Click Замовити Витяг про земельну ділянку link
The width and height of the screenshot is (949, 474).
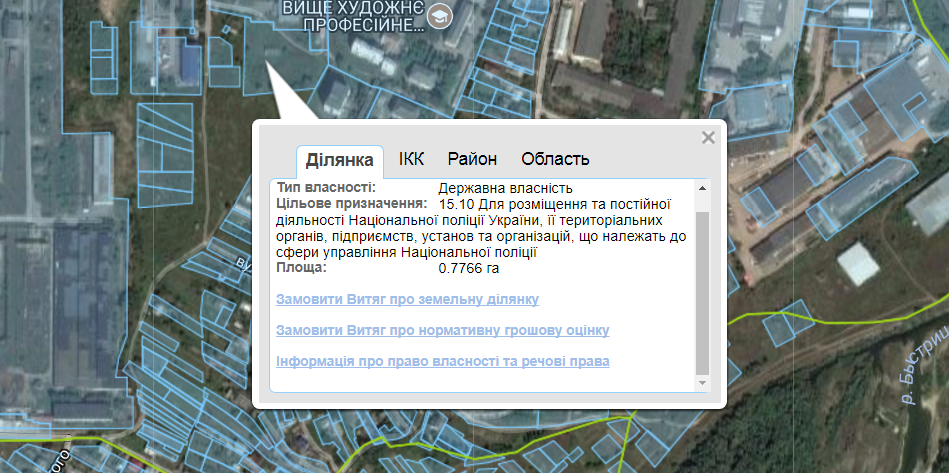pos(407,300)
